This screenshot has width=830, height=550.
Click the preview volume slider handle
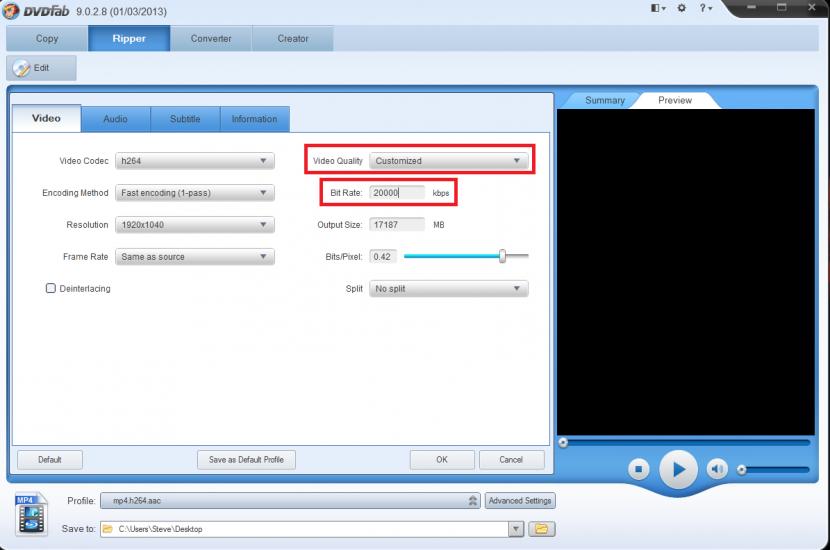742,470
